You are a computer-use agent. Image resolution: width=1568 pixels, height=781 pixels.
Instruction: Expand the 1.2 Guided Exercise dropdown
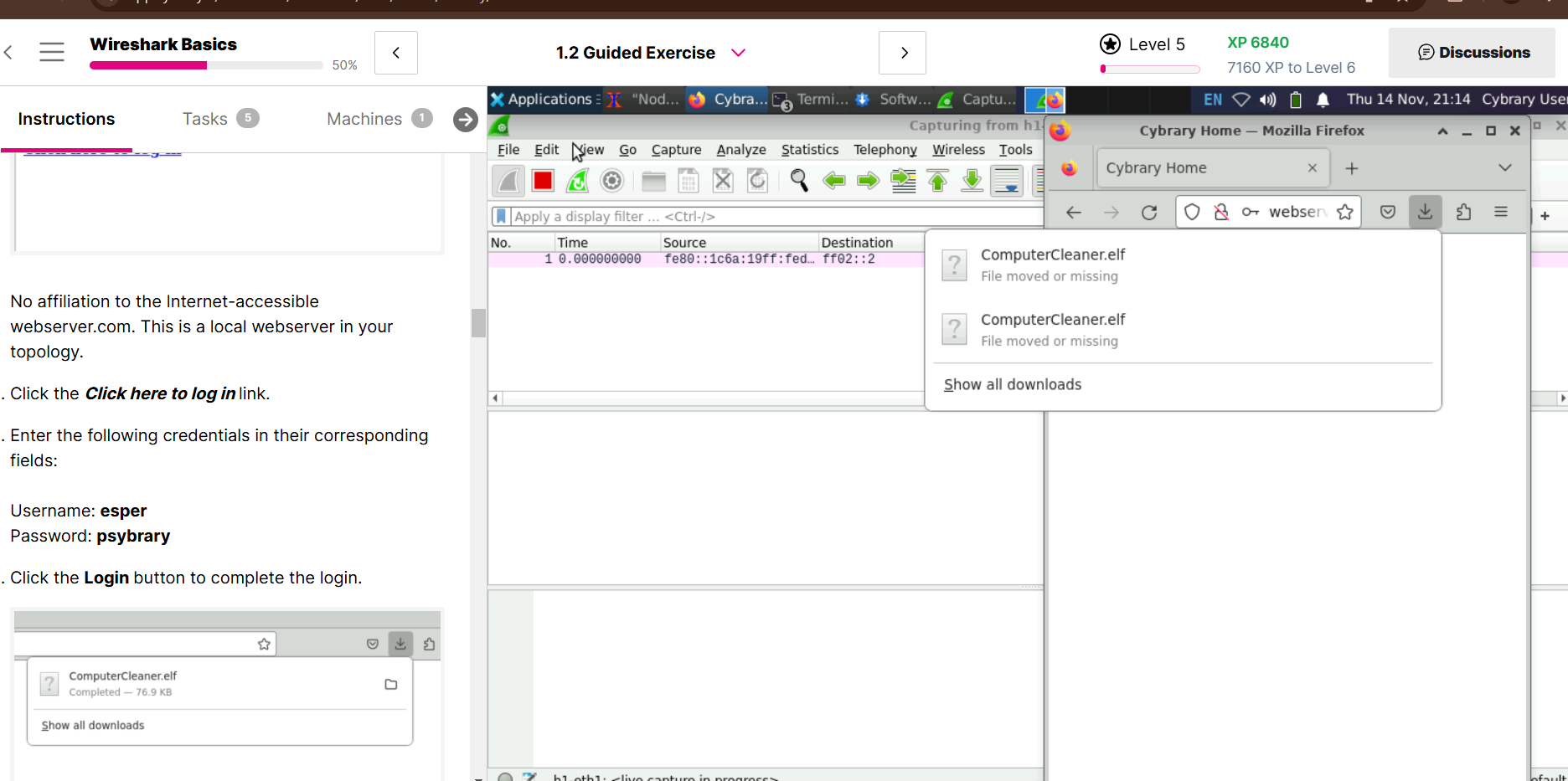click(x=738, y=53)
